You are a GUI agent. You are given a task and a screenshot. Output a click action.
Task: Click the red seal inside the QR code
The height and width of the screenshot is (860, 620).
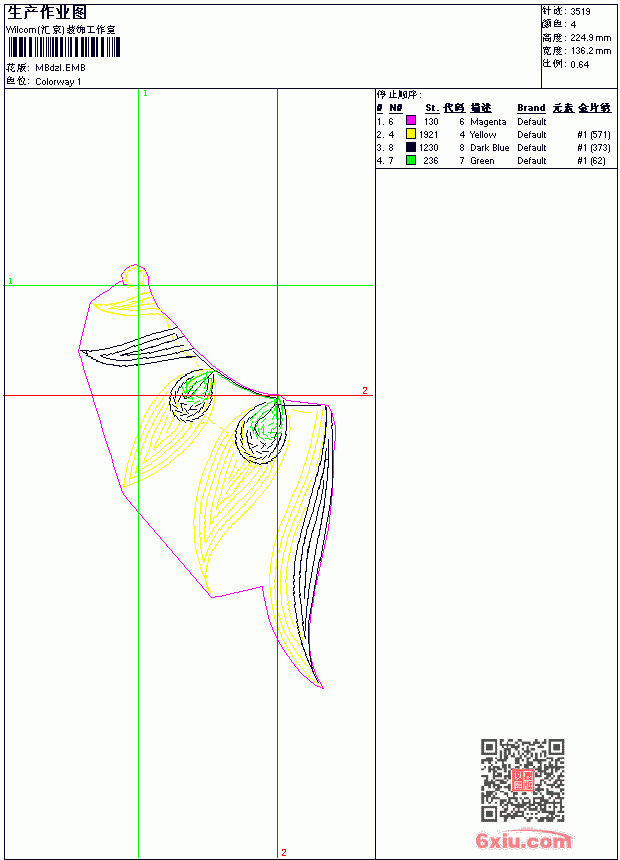pos(522,780)
